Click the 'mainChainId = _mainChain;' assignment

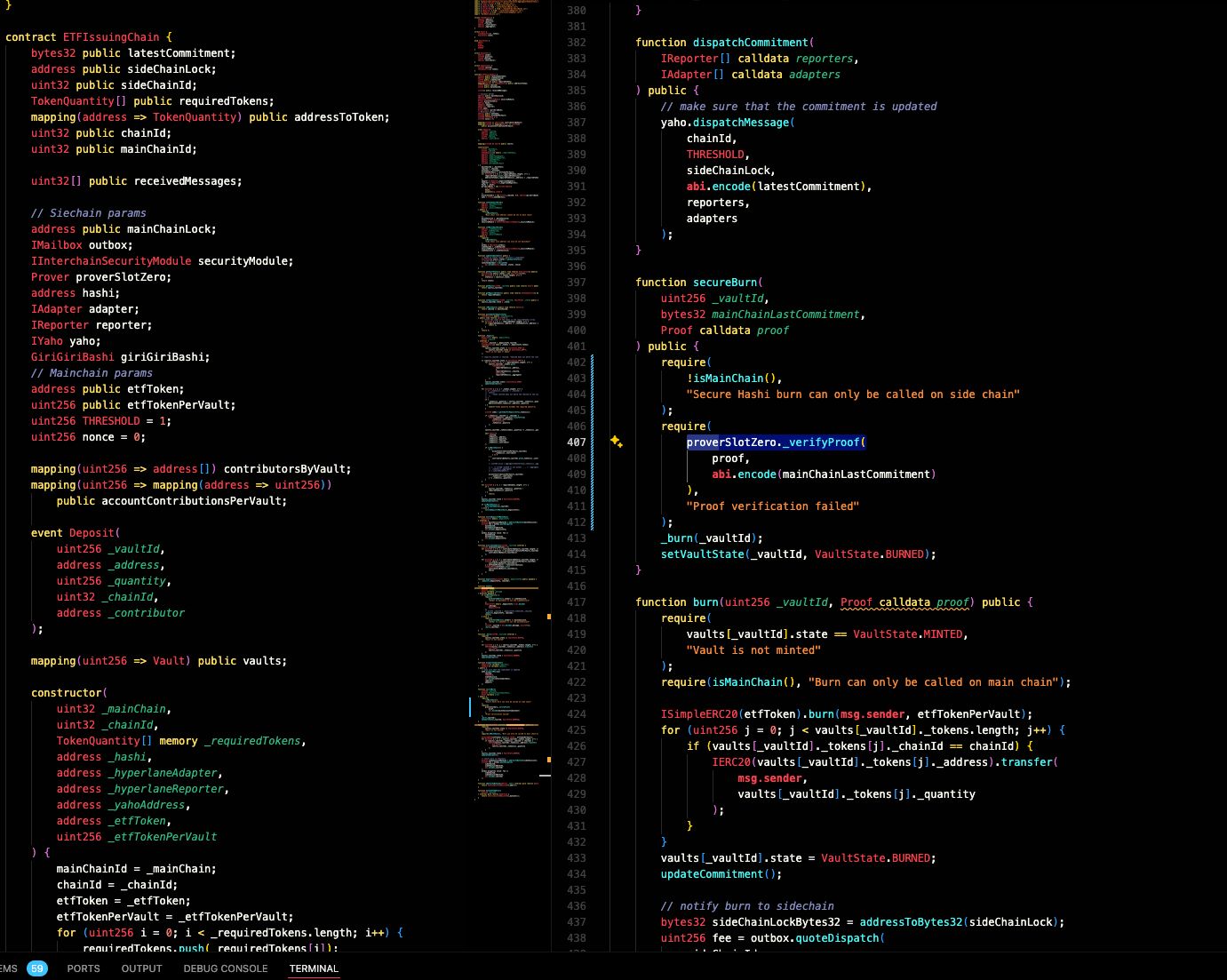[137, 869]
